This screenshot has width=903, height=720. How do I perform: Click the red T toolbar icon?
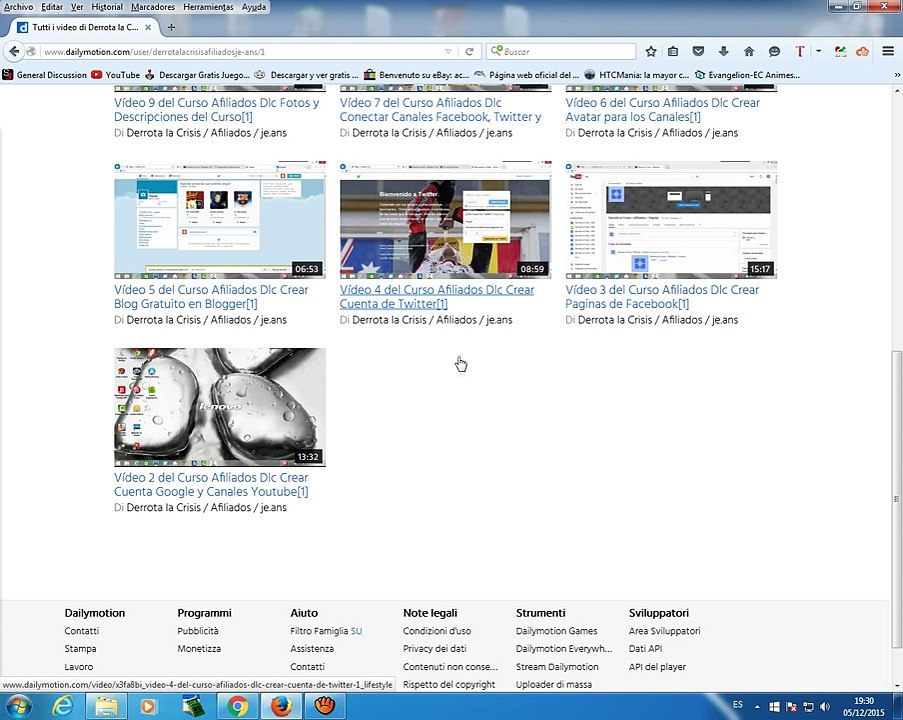click(x=799, y=51)
